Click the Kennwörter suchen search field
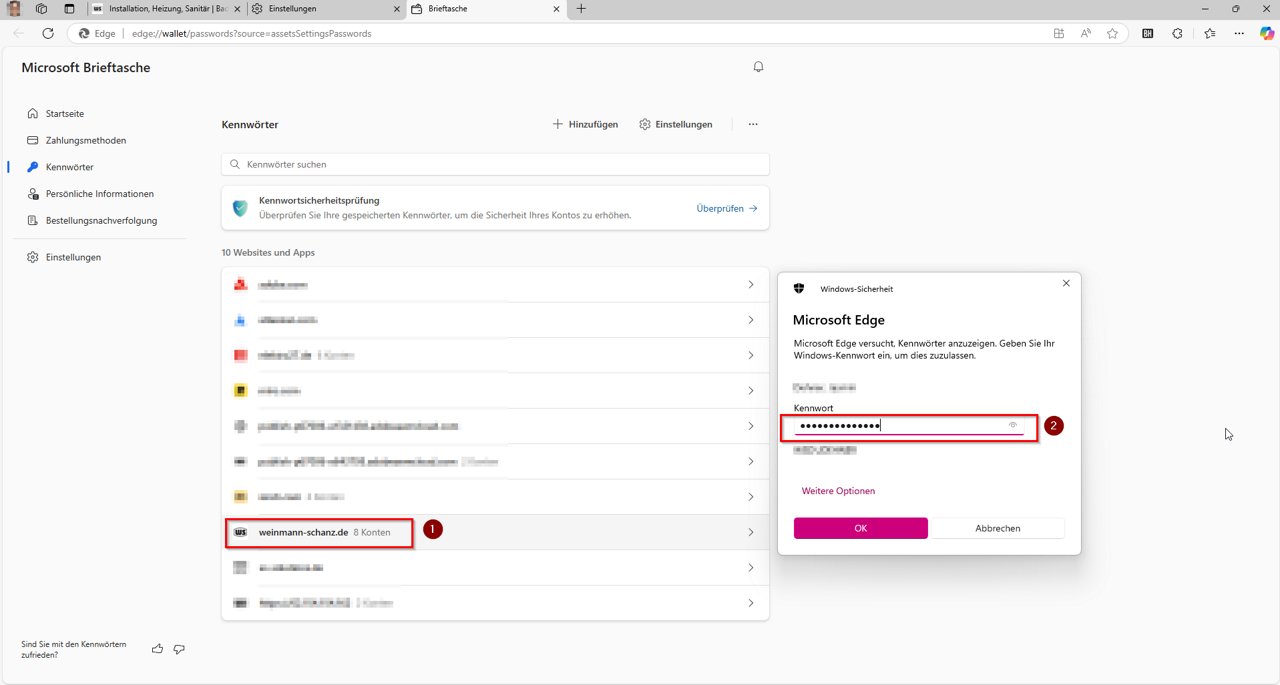The width and height of the screenshot is (1280, 685). (495, 164)
